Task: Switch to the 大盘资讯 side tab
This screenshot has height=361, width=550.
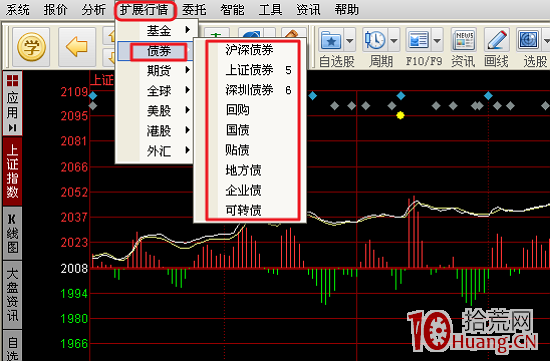Action: pos(13,295)
